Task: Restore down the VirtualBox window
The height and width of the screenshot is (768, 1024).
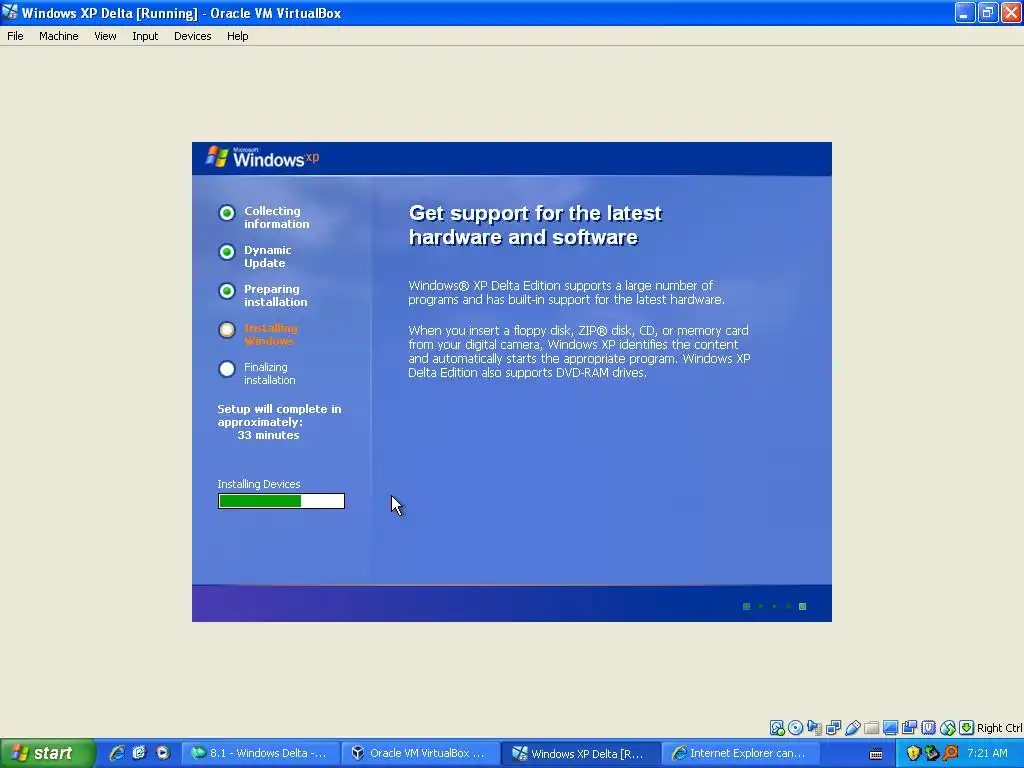Action: click(x=988, y=12)
